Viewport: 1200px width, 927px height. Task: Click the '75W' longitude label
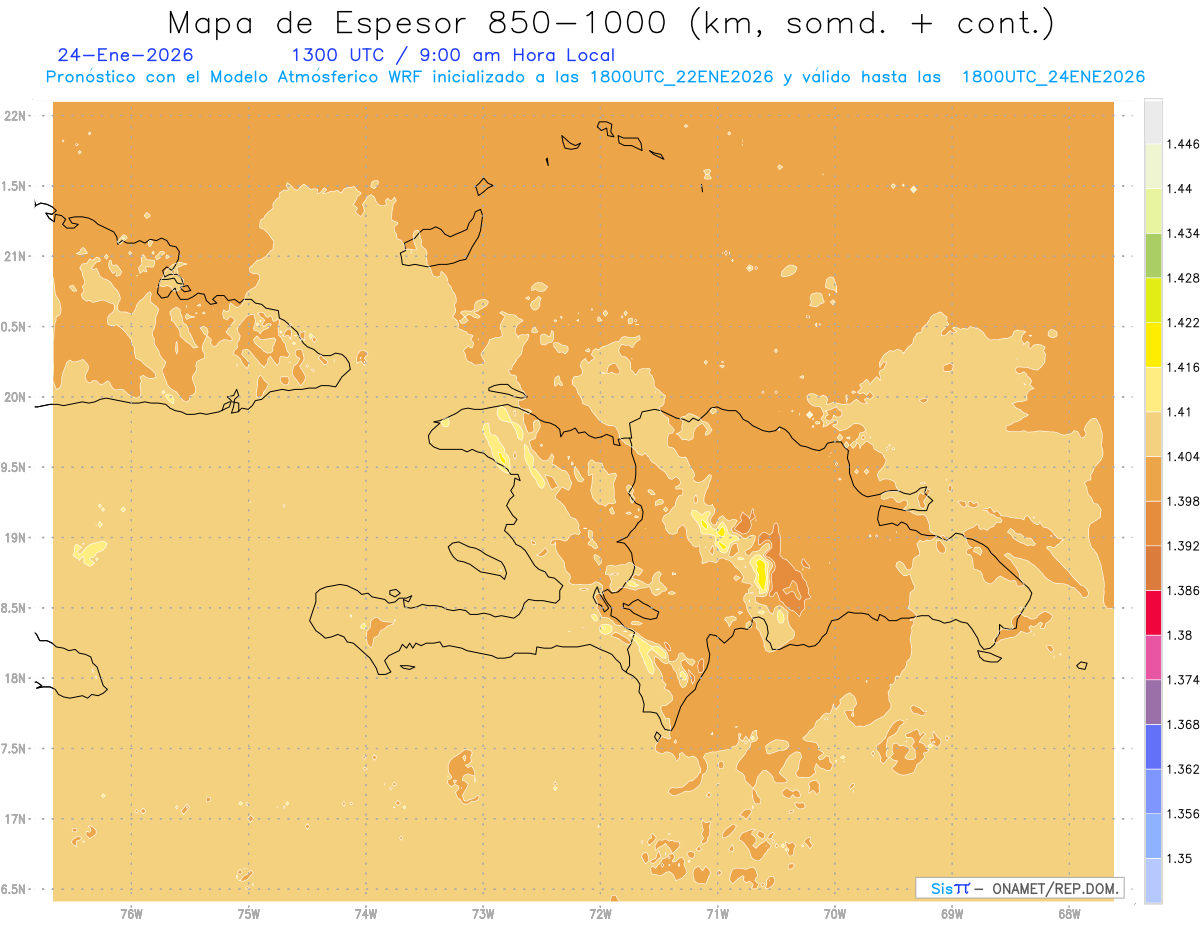click(x=248, y=912)
